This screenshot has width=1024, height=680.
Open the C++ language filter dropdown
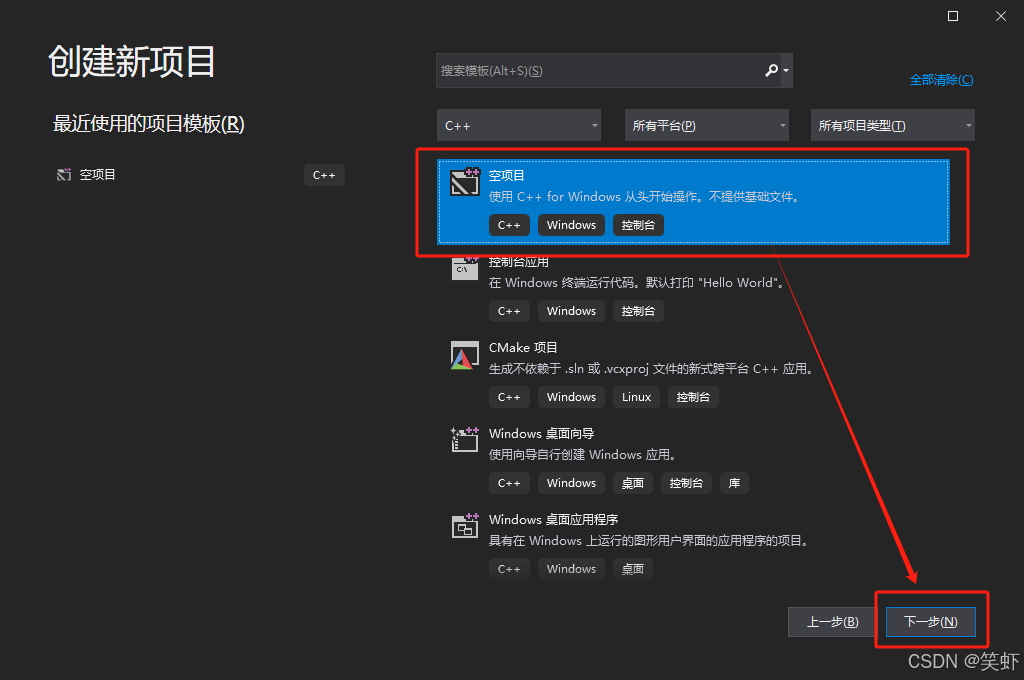tap(519, 125)
